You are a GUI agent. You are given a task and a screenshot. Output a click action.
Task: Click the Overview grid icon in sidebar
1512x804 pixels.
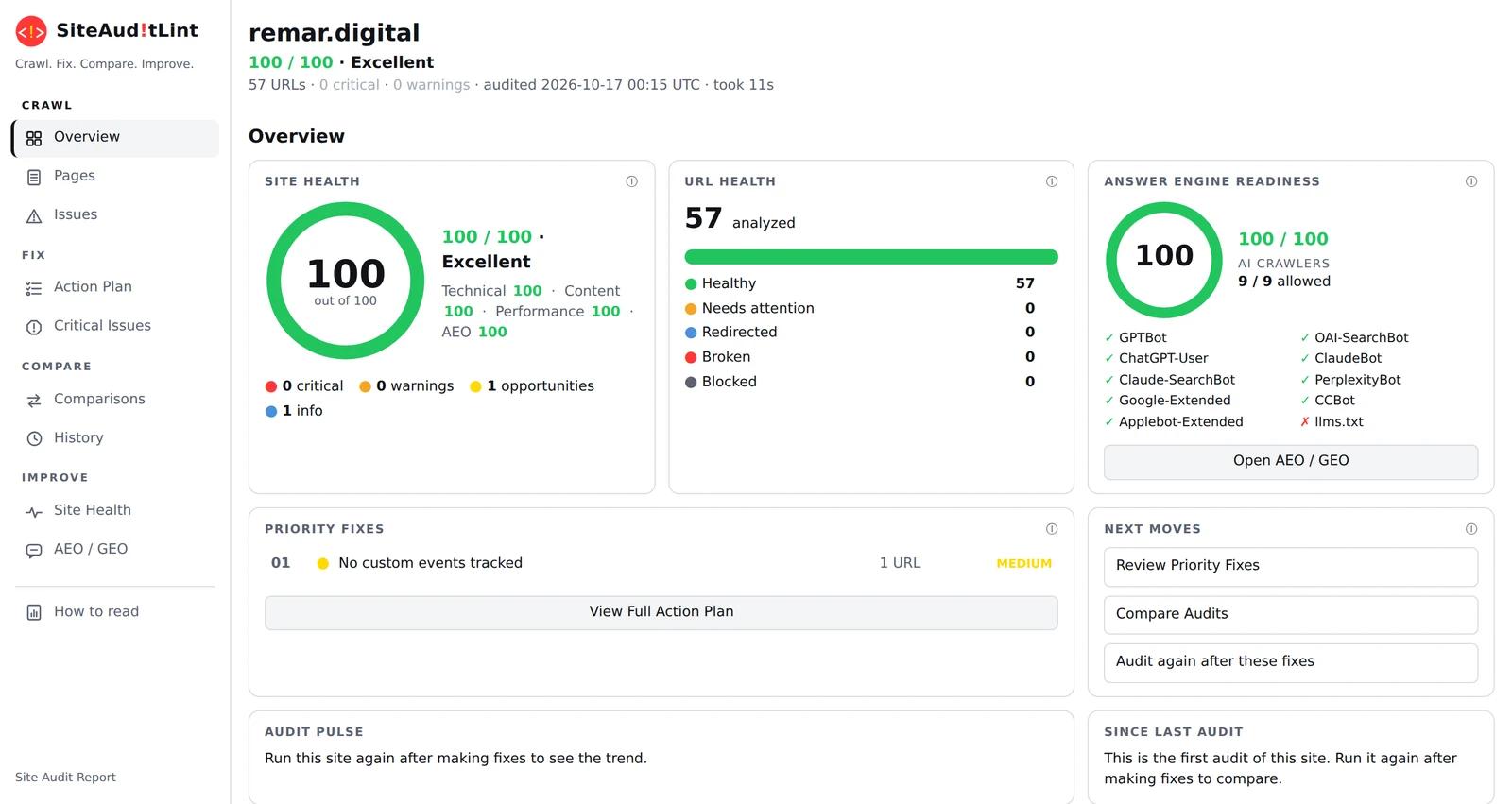(34, 139)
